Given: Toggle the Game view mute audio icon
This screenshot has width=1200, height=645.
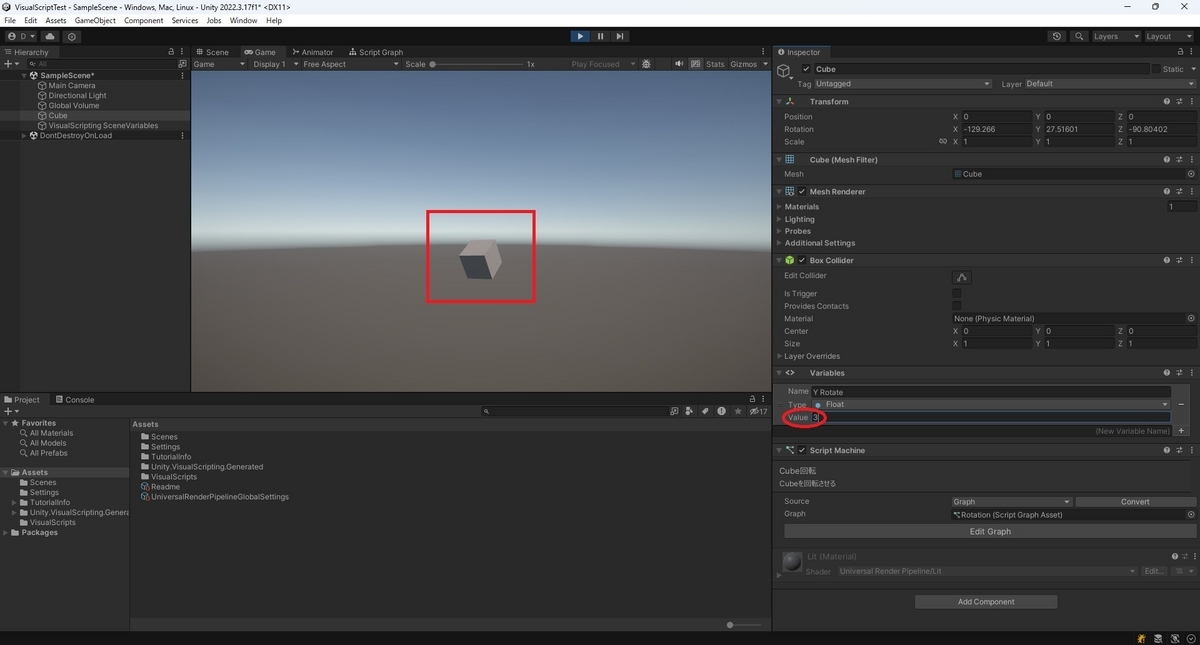Looking at the screenshot, I should [x=680, y=64].
